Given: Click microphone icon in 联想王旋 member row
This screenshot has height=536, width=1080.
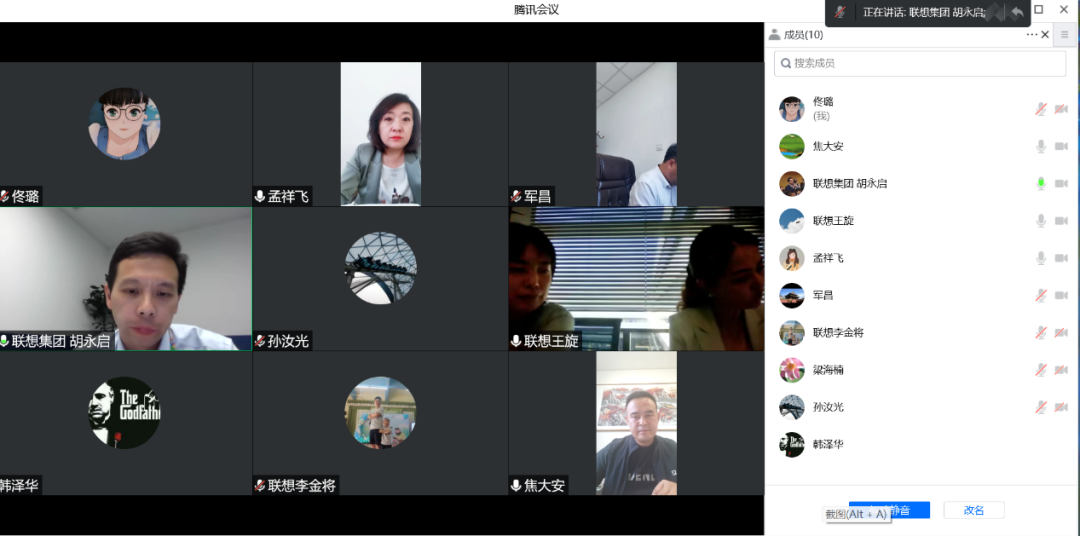Looking at the screenshot, I should [1041, 220].
